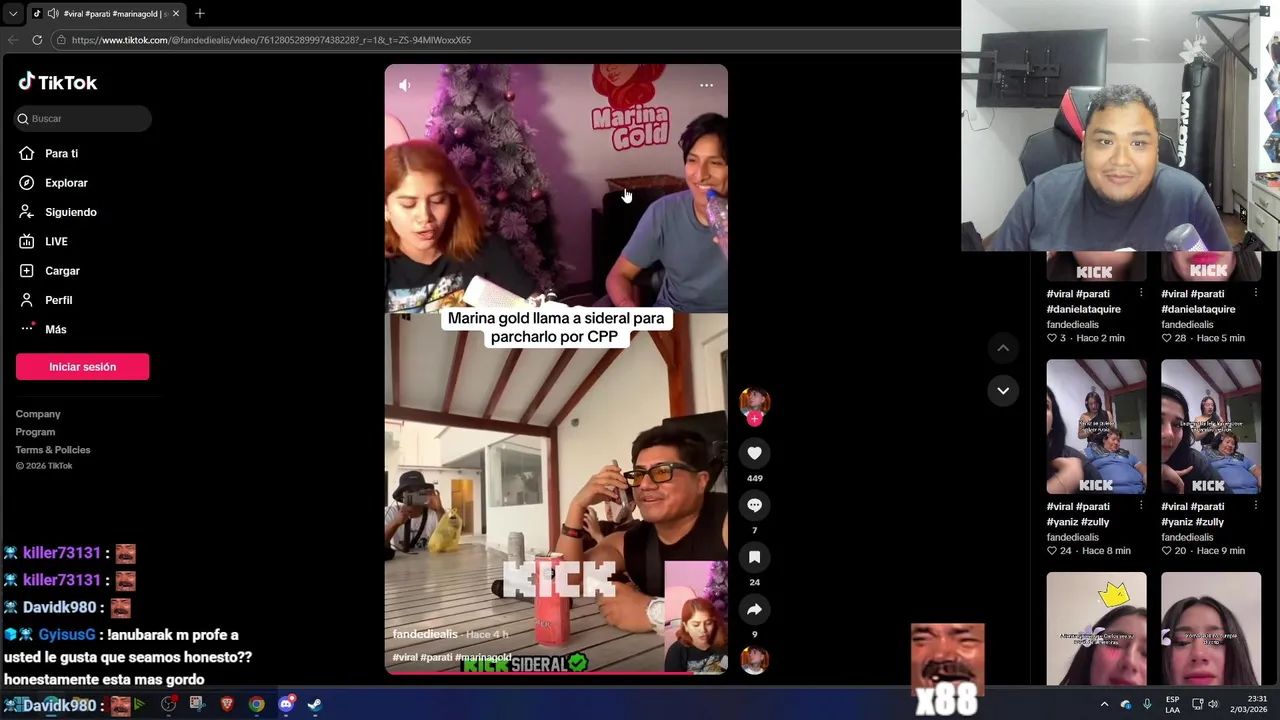Expand the Más menu
This screenshot has width=1280, height=720.
(42, 329)
